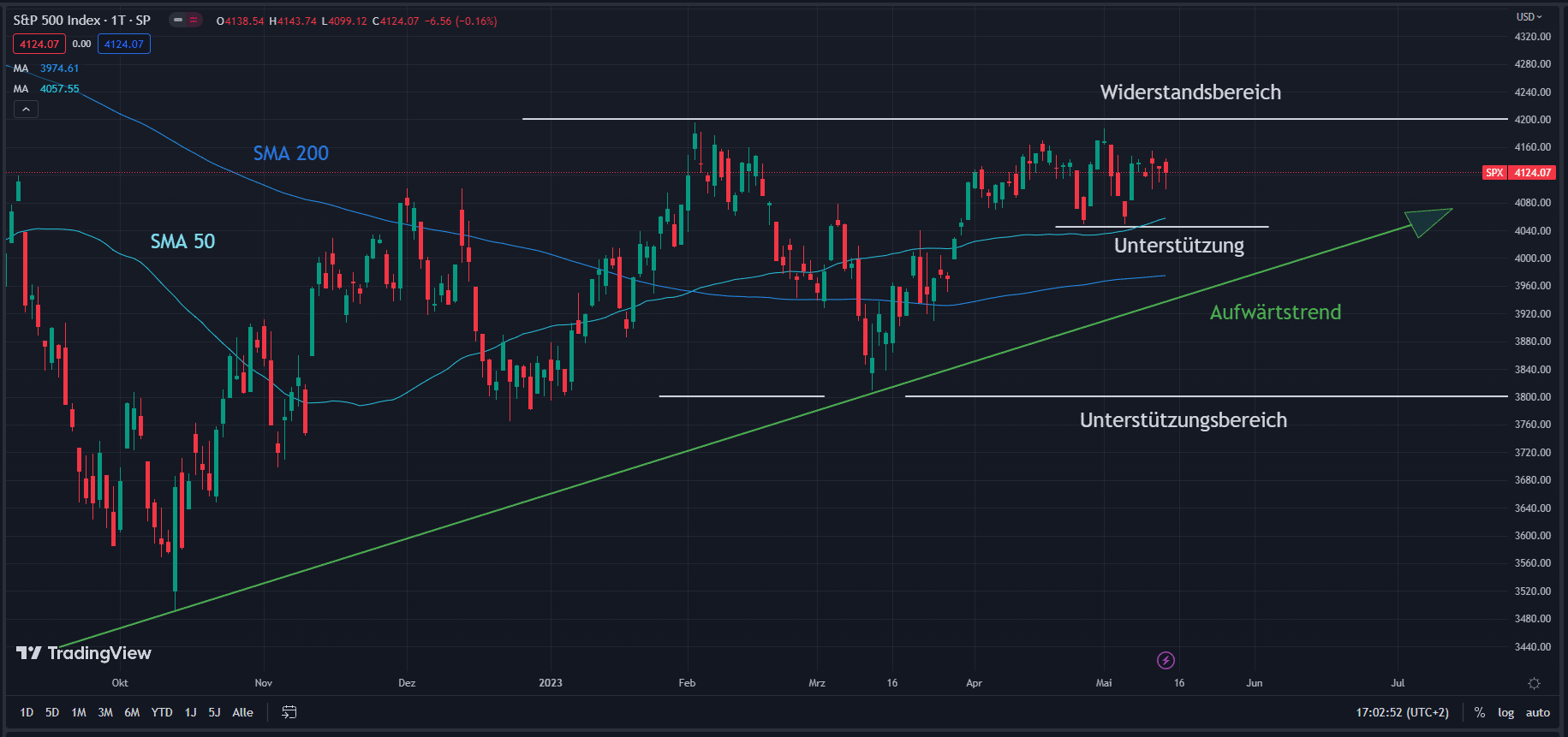This screenshot has width=1568, height=737.
Task: Click the 17:02:52 (UTC+2) timezone clock
Action: [1402, 712]
